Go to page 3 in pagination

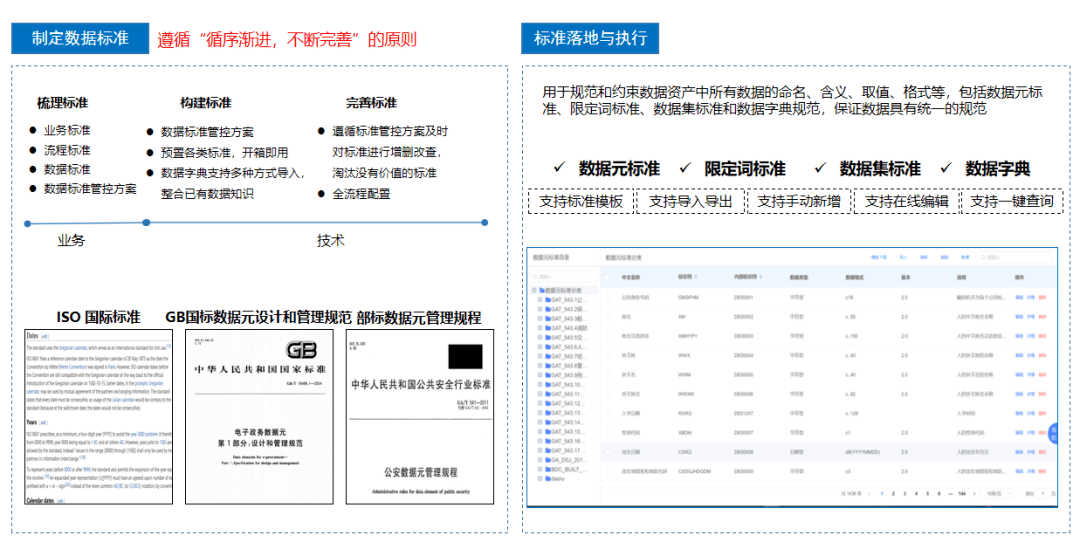click(x=903, y=493)
